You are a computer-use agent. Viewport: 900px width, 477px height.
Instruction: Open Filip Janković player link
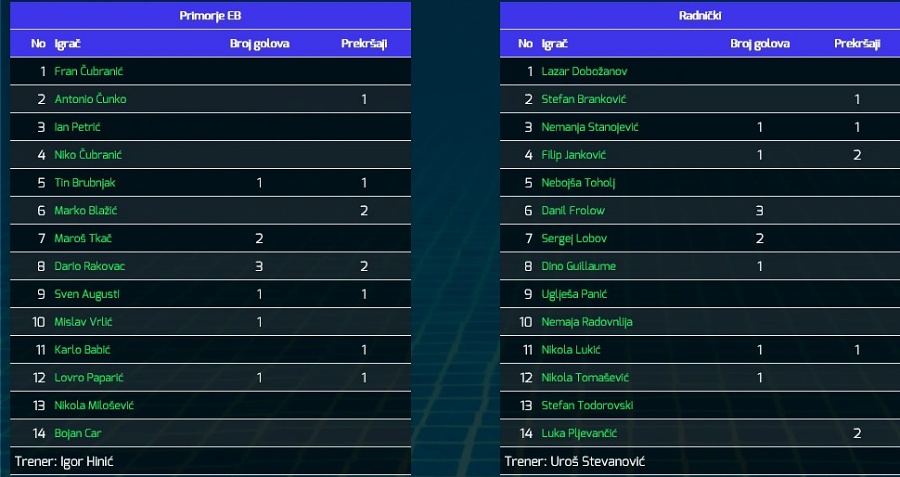[573, 155]
